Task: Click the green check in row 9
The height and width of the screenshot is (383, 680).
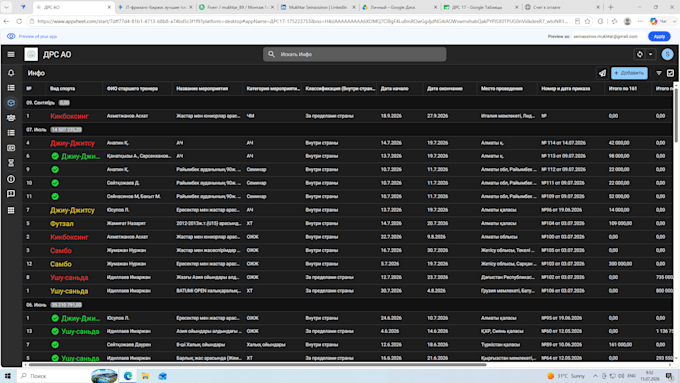Action: [55, 170]
